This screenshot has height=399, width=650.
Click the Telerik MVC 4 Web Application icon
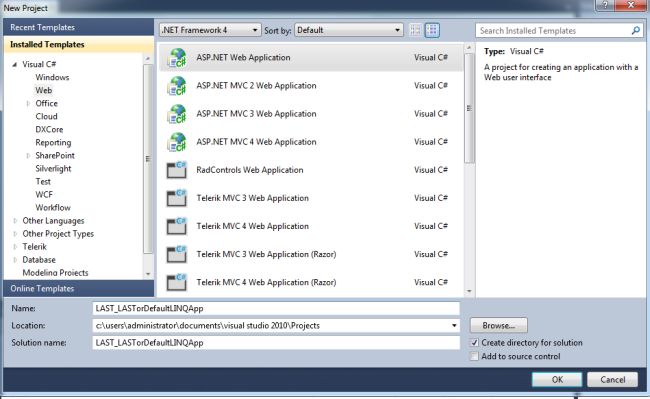click(x=177, y=226)
